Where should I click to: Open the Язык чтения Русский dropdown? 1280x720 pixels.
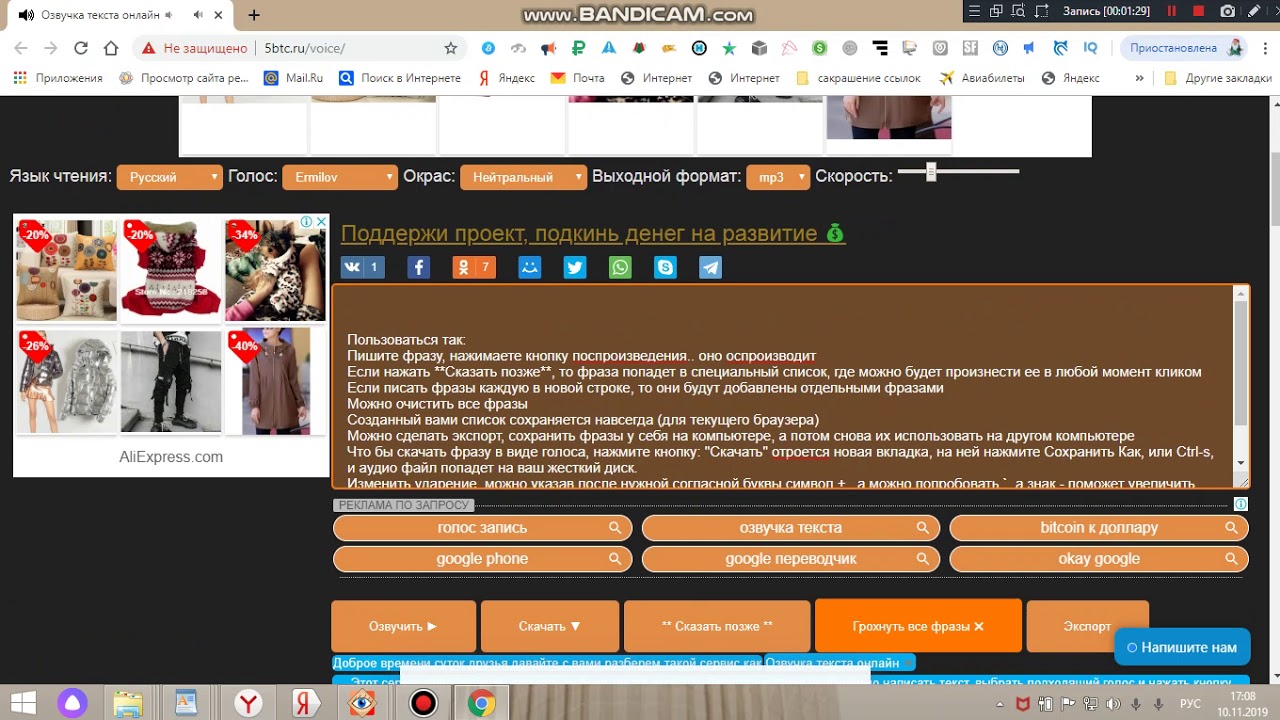(x=169, y=177)
